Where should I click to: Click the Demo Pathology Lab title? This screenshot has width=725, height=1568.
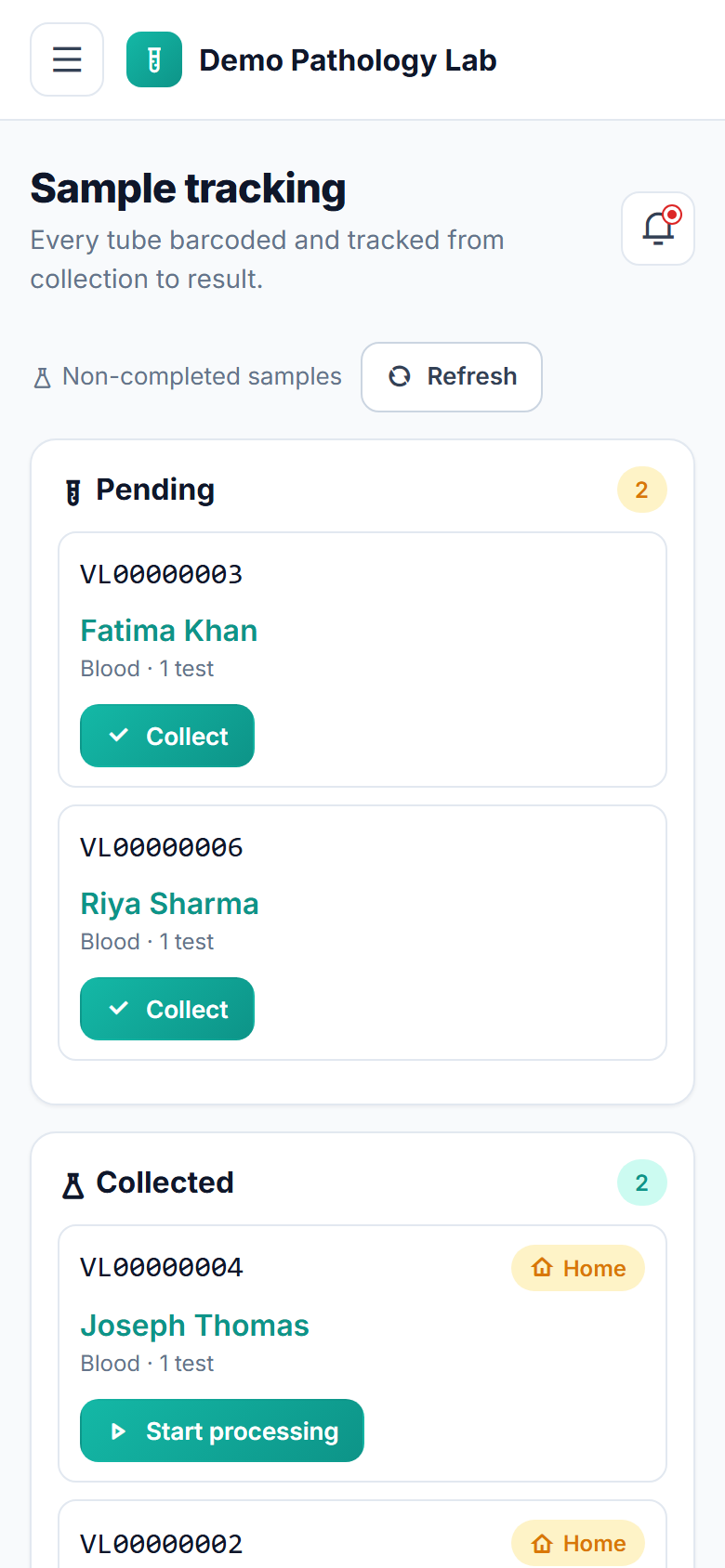[x=348, y=60]
